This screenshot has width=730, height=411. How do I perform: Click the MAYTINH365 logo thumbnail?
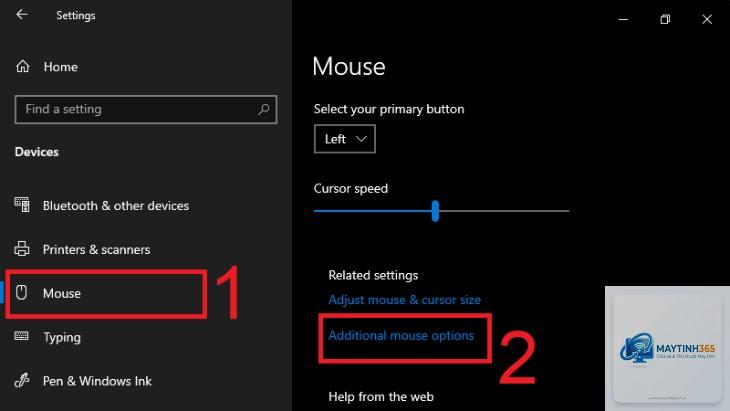tap(668, 349)
